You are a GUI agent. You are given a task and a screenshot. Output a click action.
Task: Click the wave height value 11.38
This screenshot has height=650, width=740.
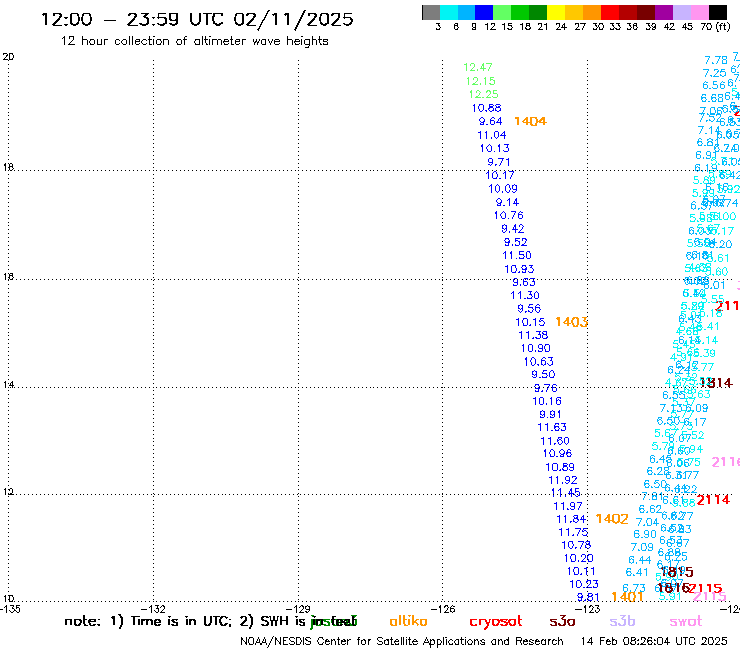click(x=533, y=335)
